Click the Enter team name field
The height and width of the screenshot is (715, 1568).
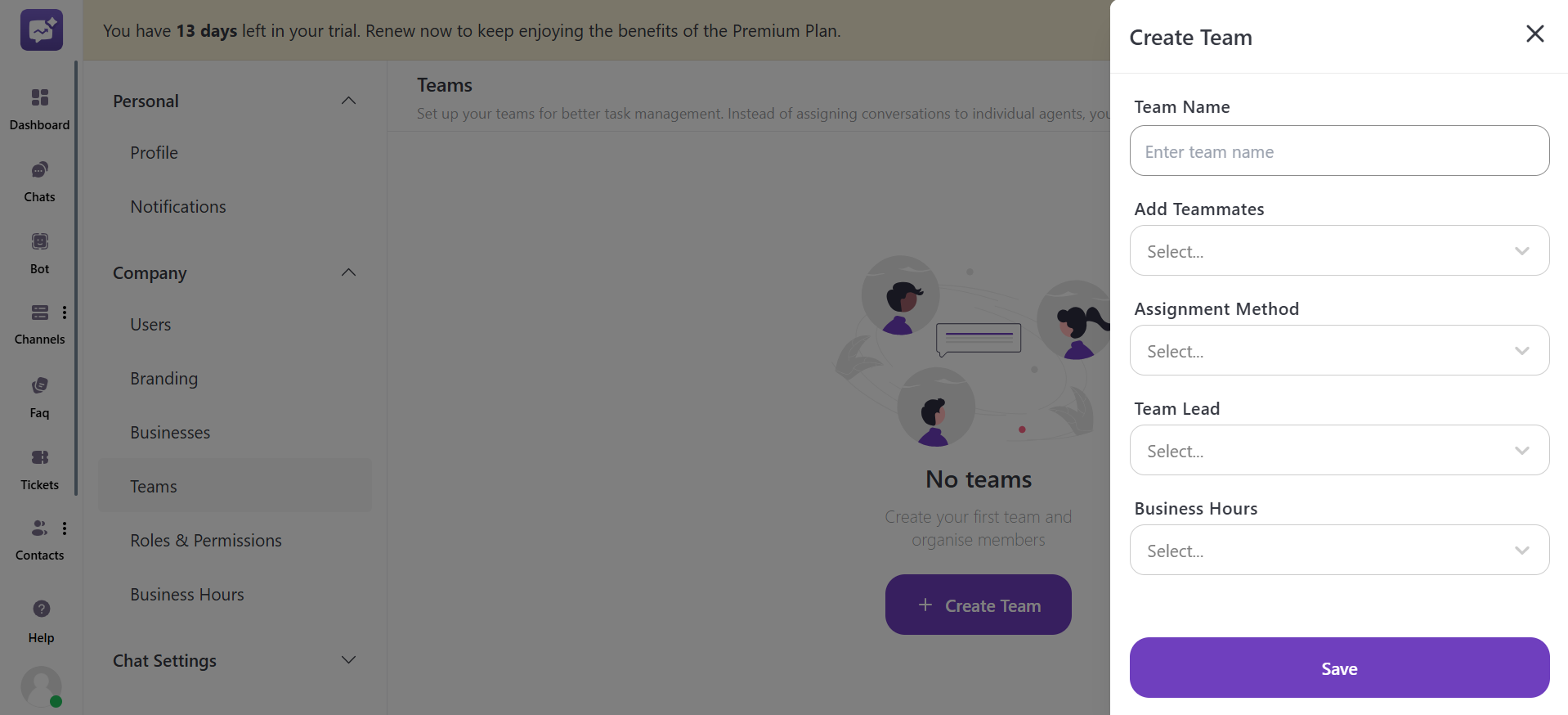1338,151
